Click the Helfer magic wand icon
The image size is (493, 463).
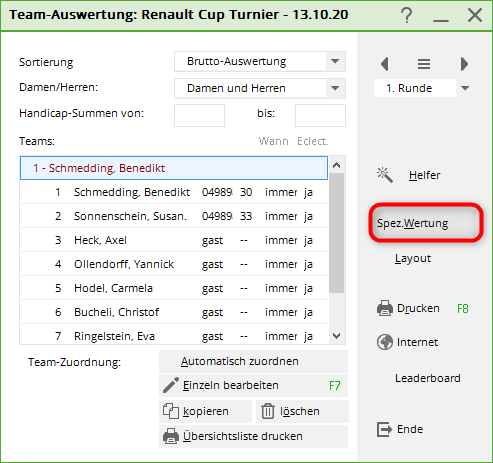pos(385,175)
